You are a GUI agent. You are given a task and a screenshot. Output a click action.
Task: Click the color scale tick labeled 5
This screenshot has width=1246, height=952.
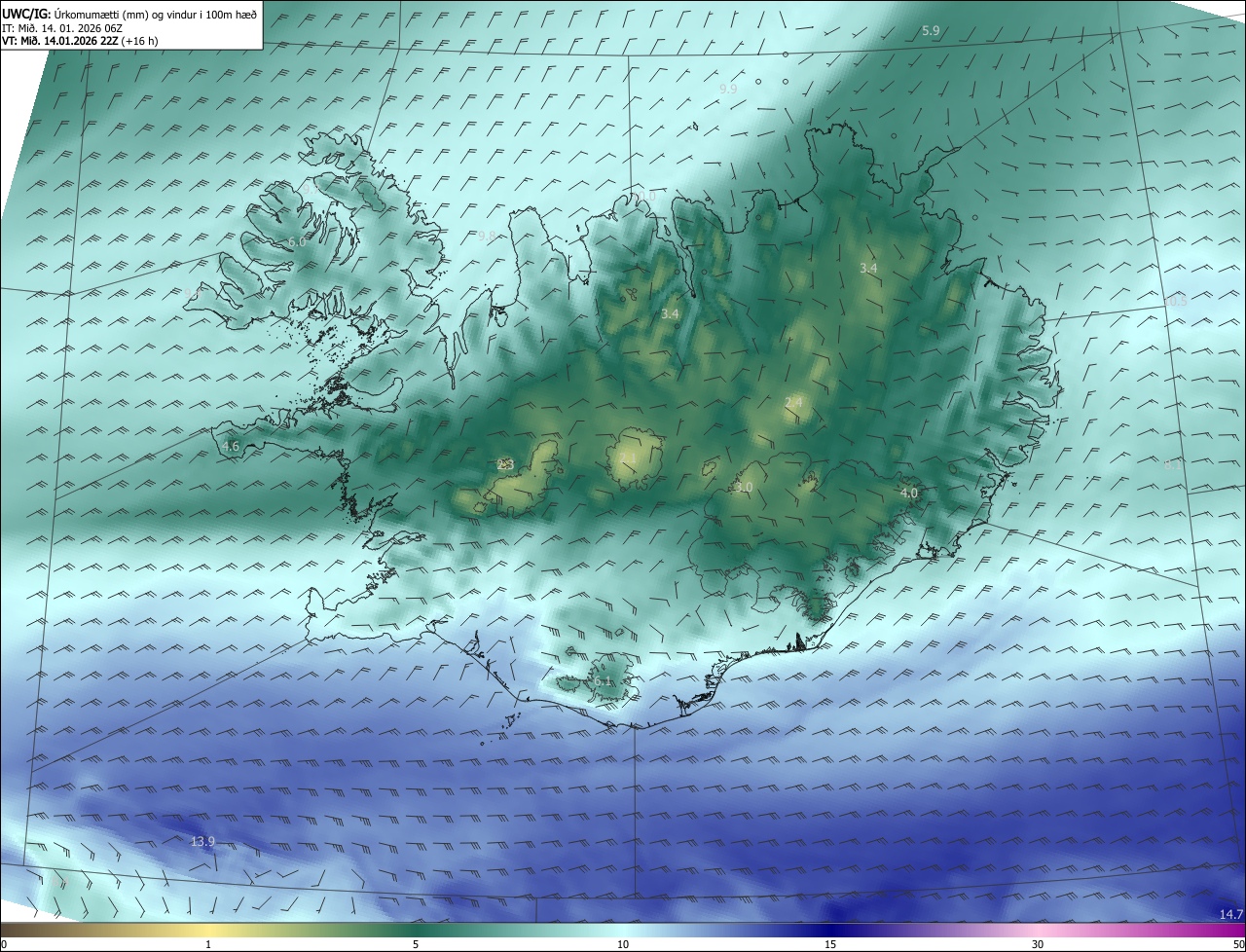click(x=416, y=944)
